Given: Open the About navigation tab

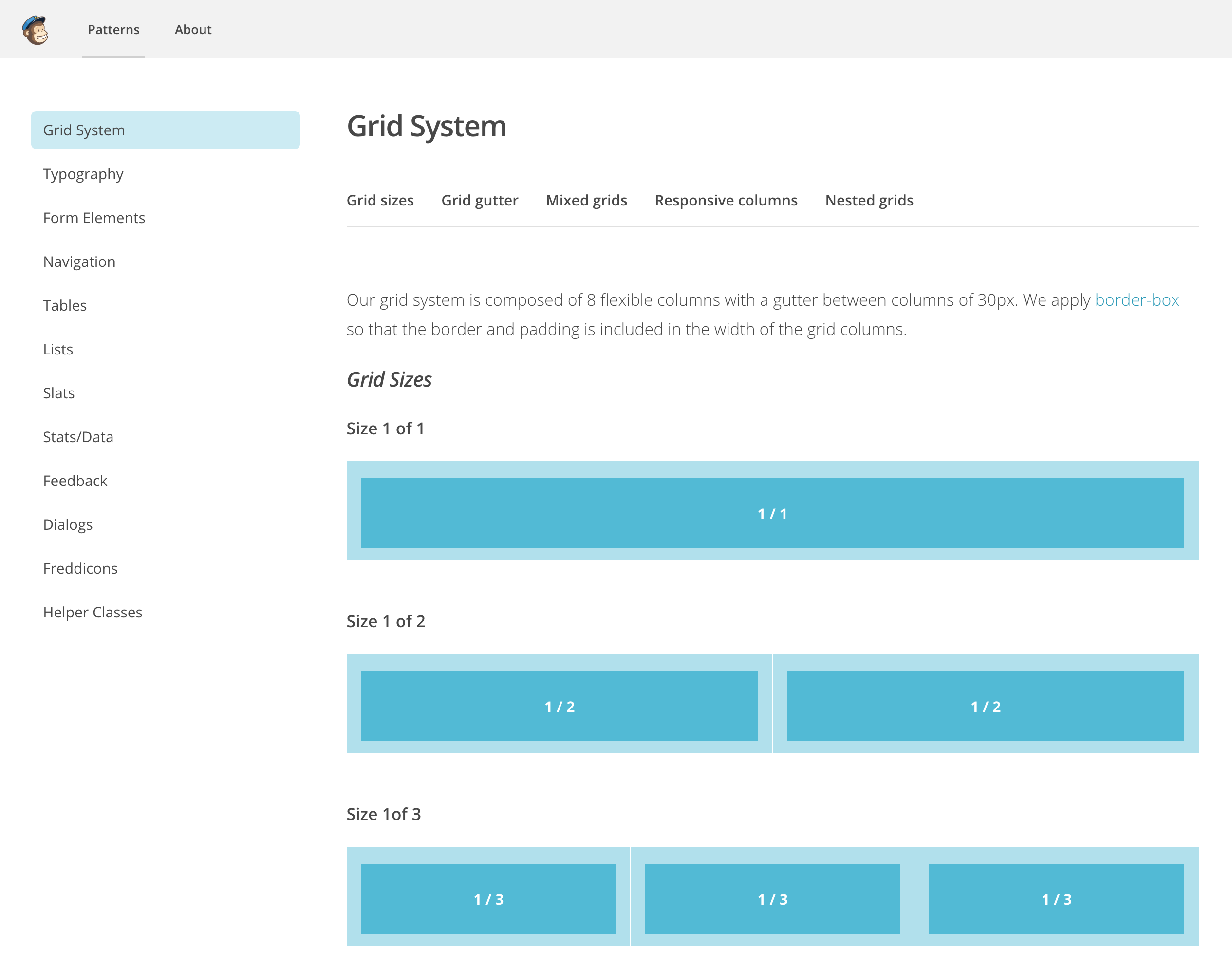Looking at the screenshot, I should pos(193,30).
